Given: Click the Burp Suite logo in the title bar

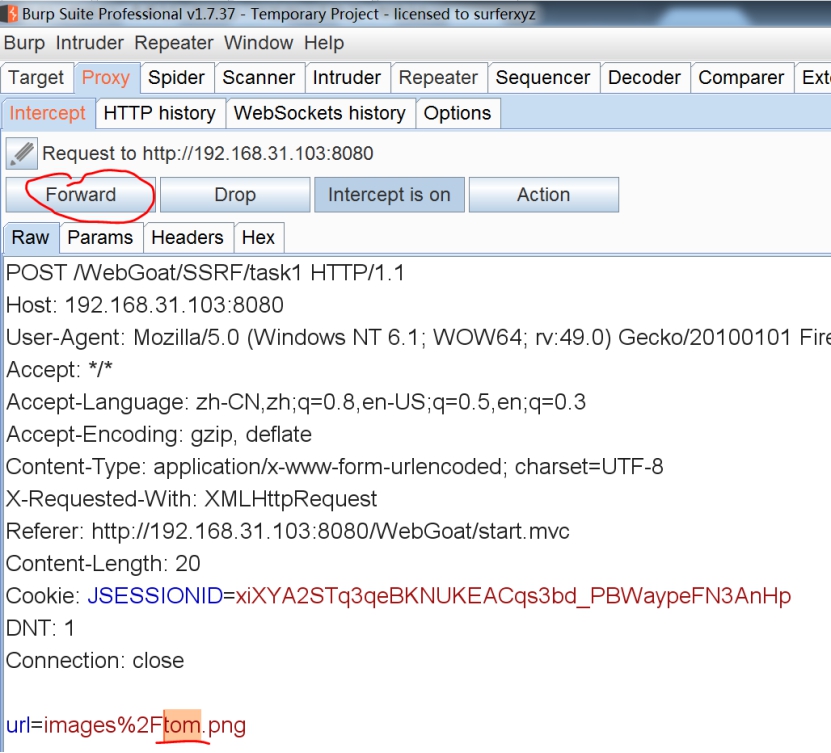Looking at the screenshot, I should 10,14.
